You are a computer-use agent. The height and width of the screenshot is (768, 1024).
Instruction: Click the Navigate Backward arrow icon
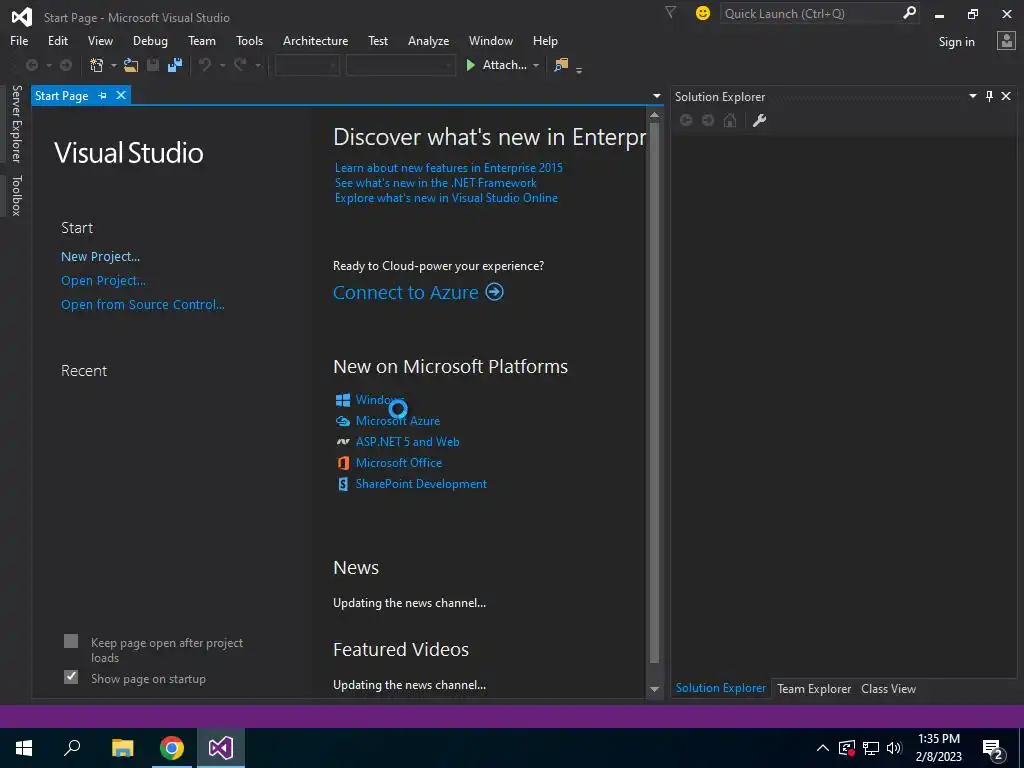[x=31, y=65]
